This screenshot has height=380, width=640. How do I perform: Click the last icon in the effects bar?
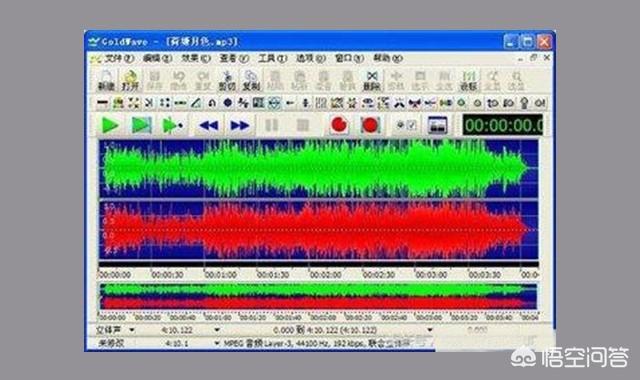(x=540, y=103)
